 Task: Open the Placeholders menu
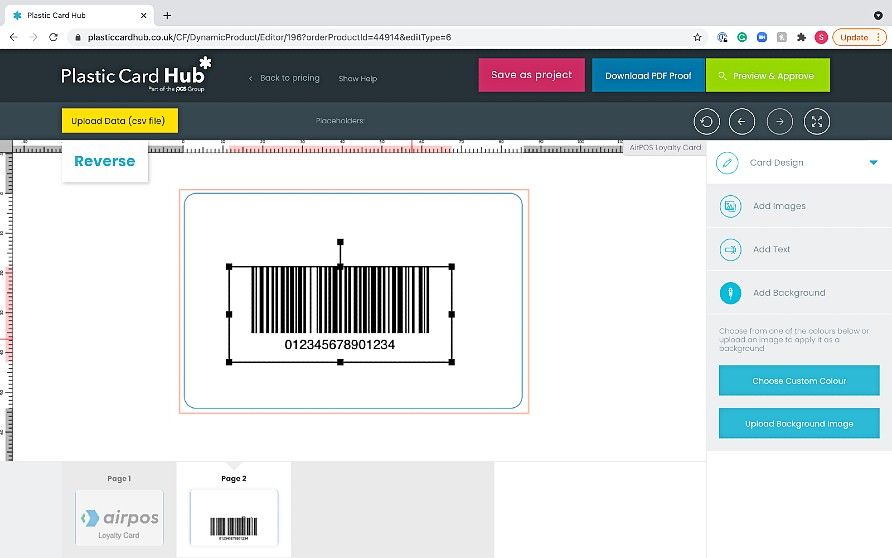[340, 121]
